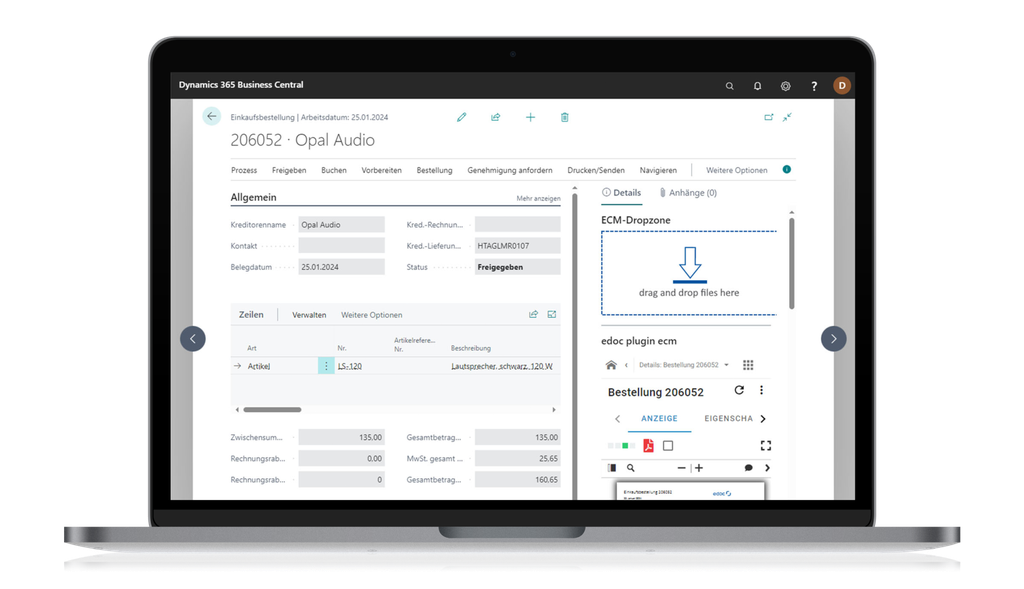This screenshot has height=589, width=1024.
Task: Open the Freigeben menu
Action: click(289, 170)
